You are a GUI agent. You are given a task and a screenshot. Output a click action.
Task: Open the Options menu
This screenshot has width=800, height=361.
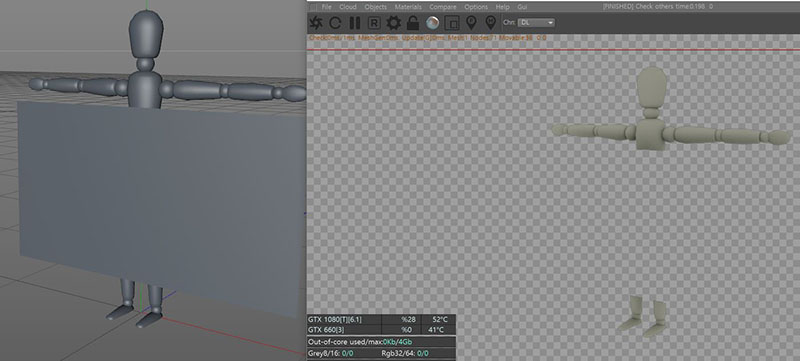[476, 7]
